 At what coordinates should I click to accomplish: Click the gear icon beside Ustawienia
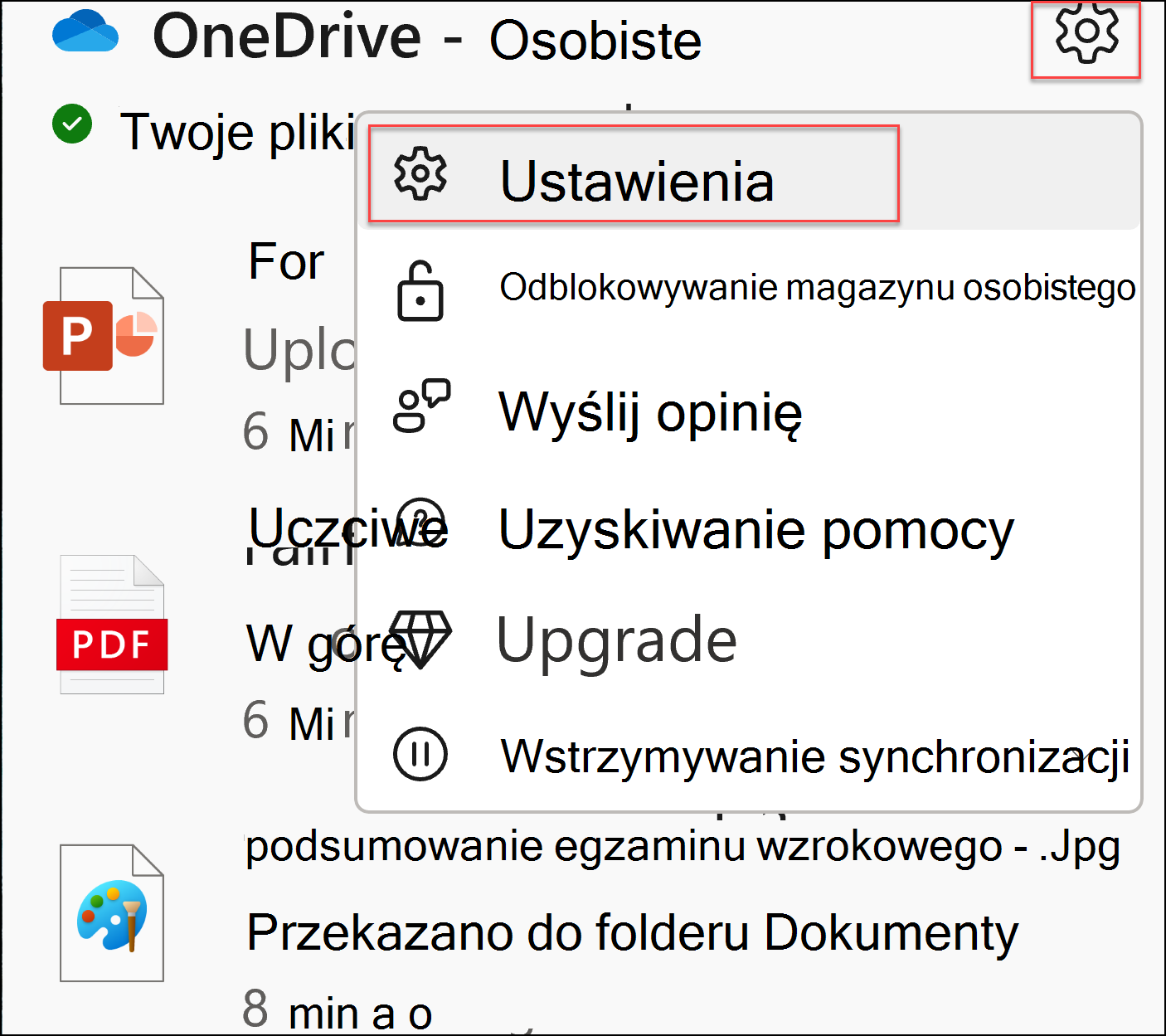point(420,173)
